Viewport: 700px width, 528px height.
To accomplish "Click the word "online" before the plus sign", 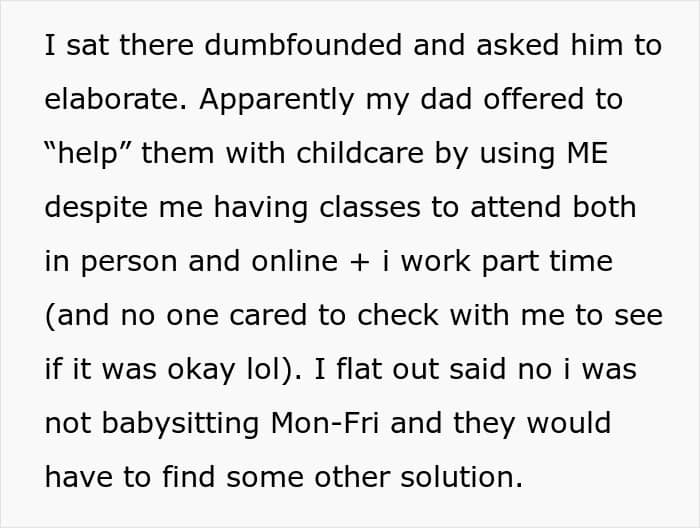I will click(x=294, y=262).
